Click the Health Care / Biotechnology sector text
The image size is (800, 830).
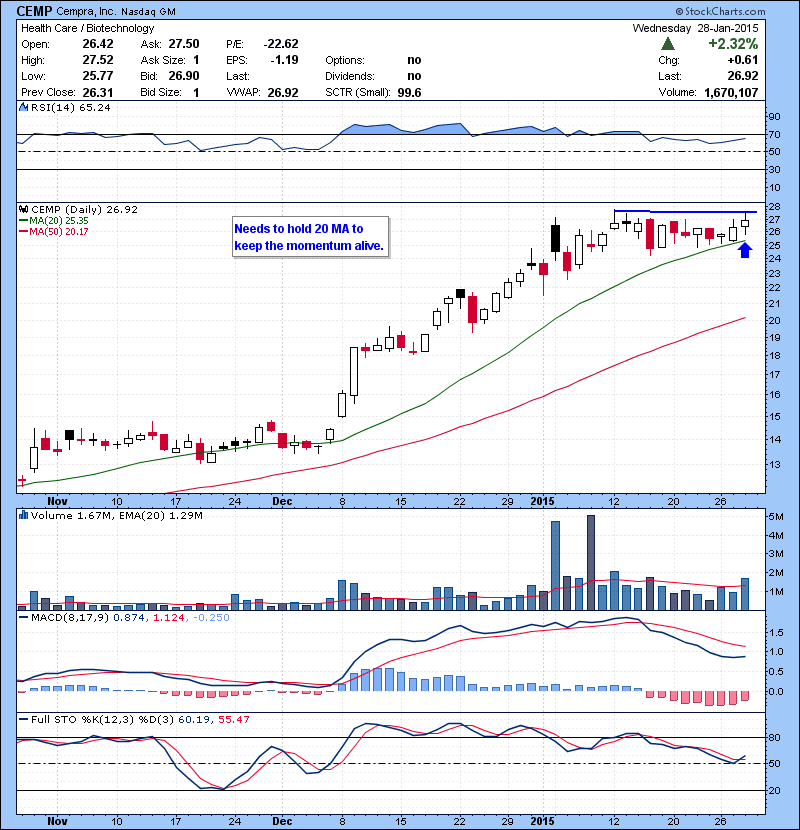[88, 28]
